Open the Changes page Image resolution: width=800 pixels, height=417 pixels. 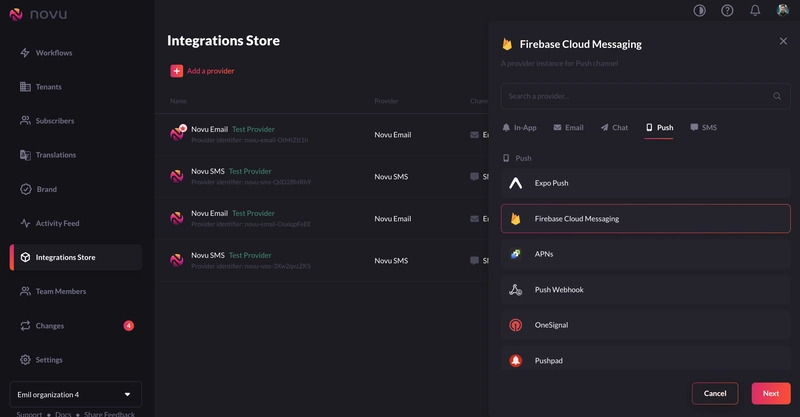pos(49,326)
